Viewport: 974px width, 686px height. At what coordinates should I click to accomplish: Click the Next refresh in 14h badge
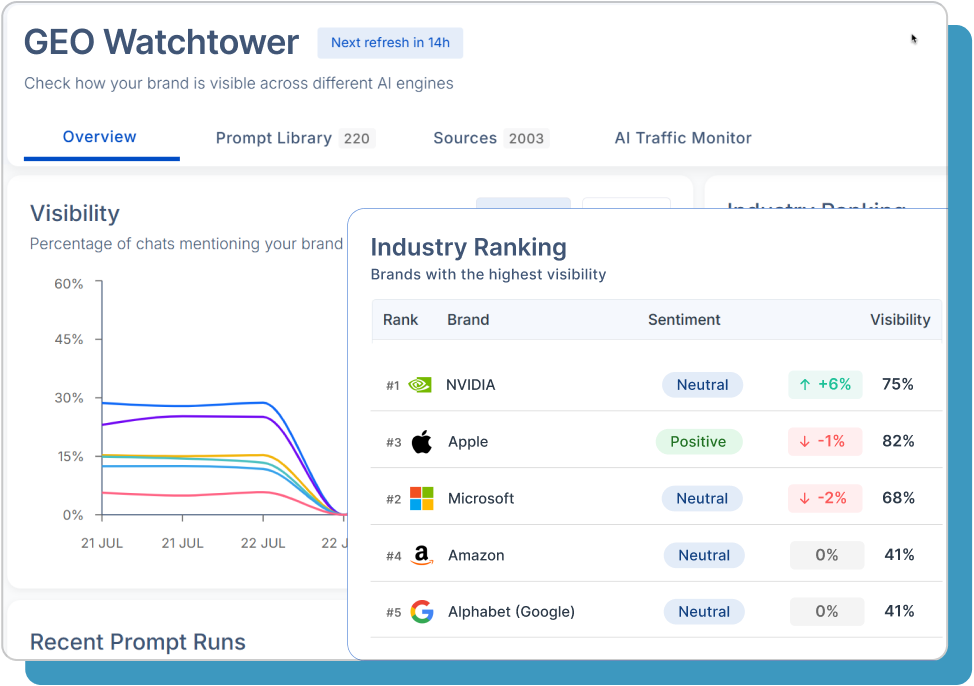390,43
